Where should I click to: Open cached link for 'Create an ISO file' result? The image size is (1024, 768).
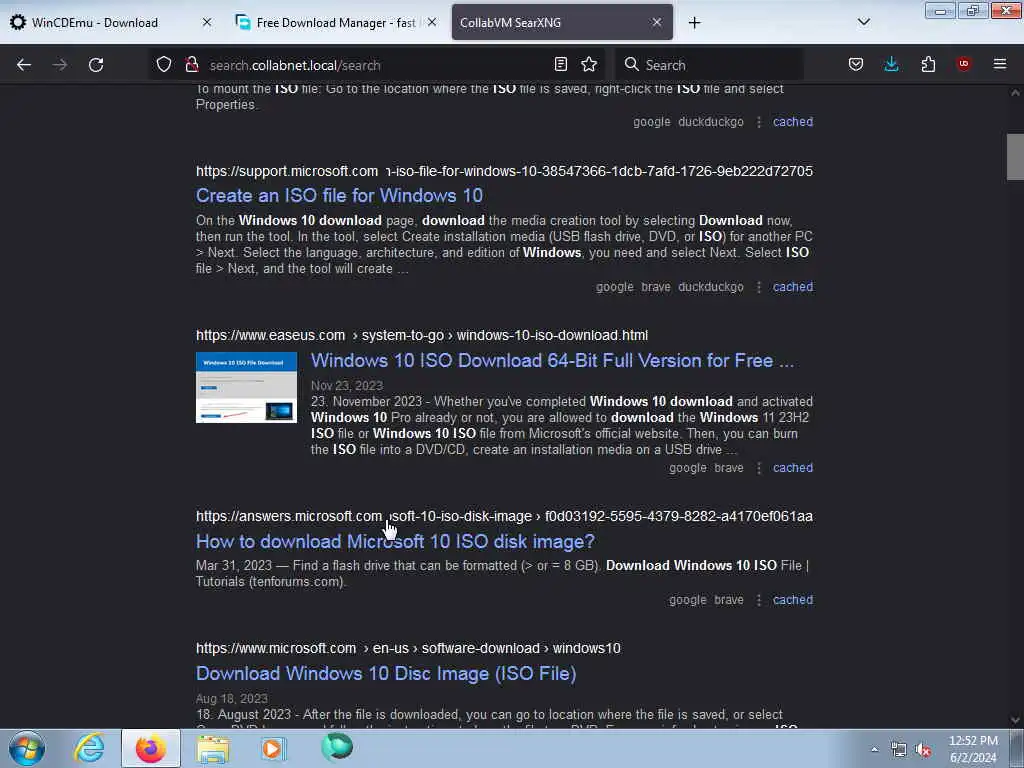coord(793,287)
